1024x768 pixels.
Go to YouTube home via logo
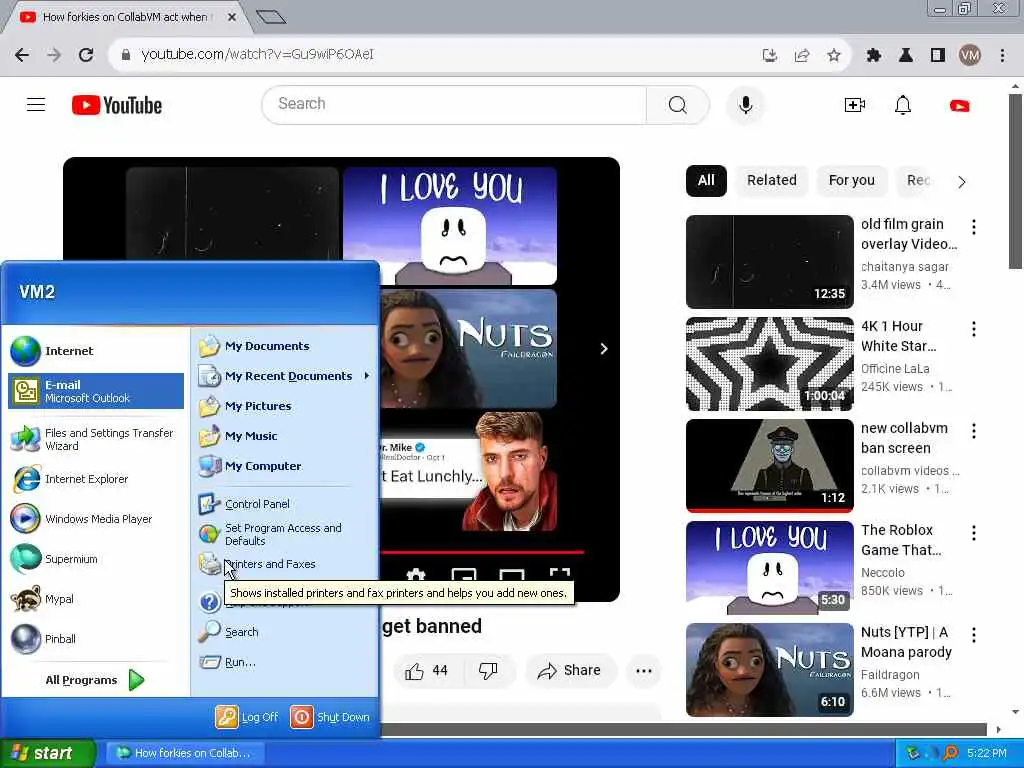point(117,105)
